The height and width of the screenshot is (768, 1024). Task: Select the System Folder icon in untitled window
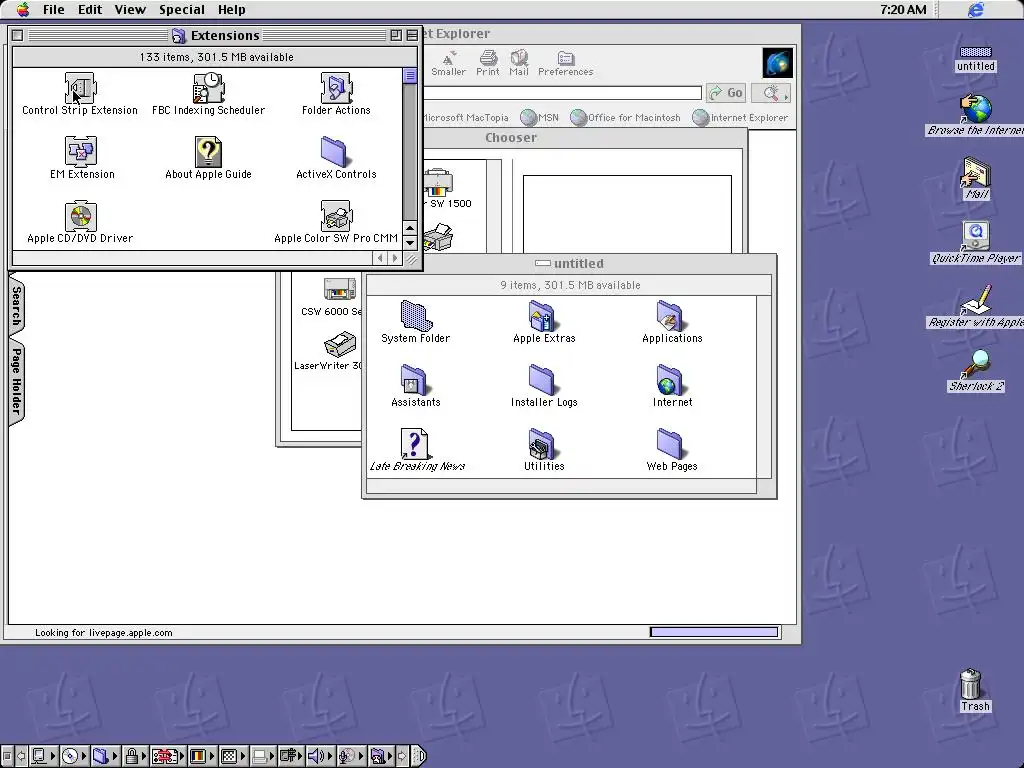click(x=416, y=315)
